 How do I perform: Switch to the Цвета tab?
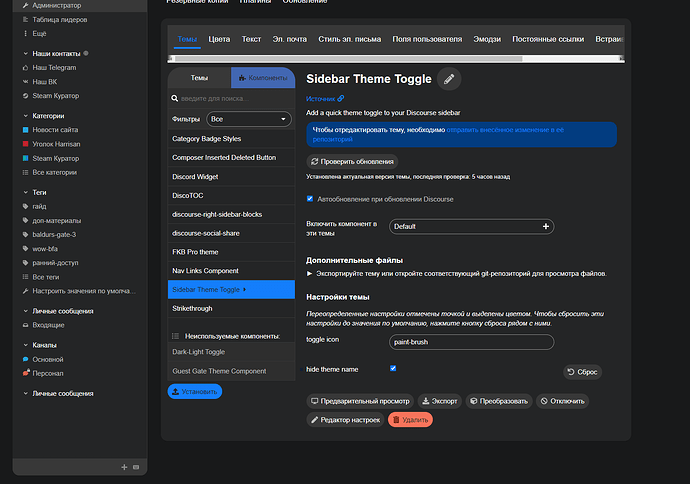[x=219, y=39]
